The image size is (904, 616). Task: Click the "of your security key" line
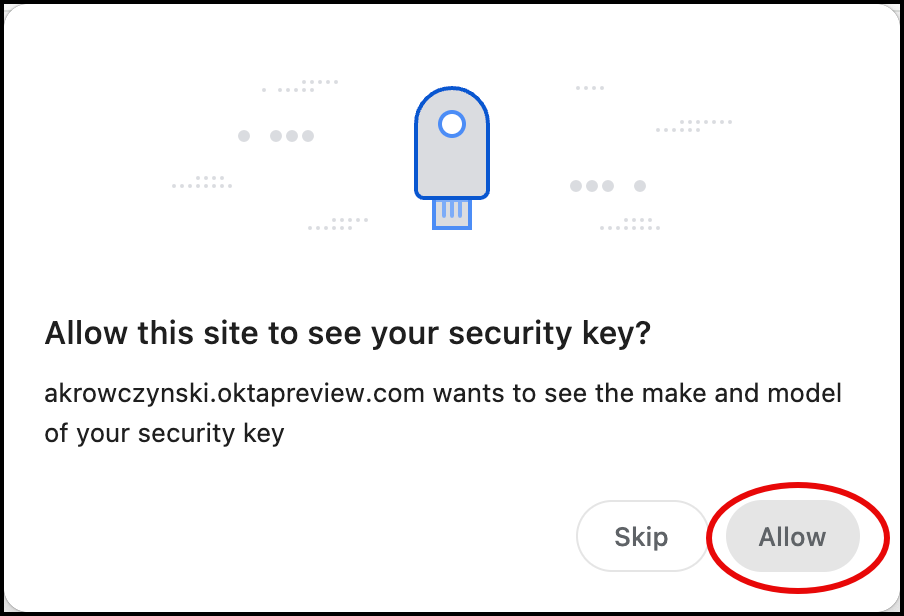point(164,433)
